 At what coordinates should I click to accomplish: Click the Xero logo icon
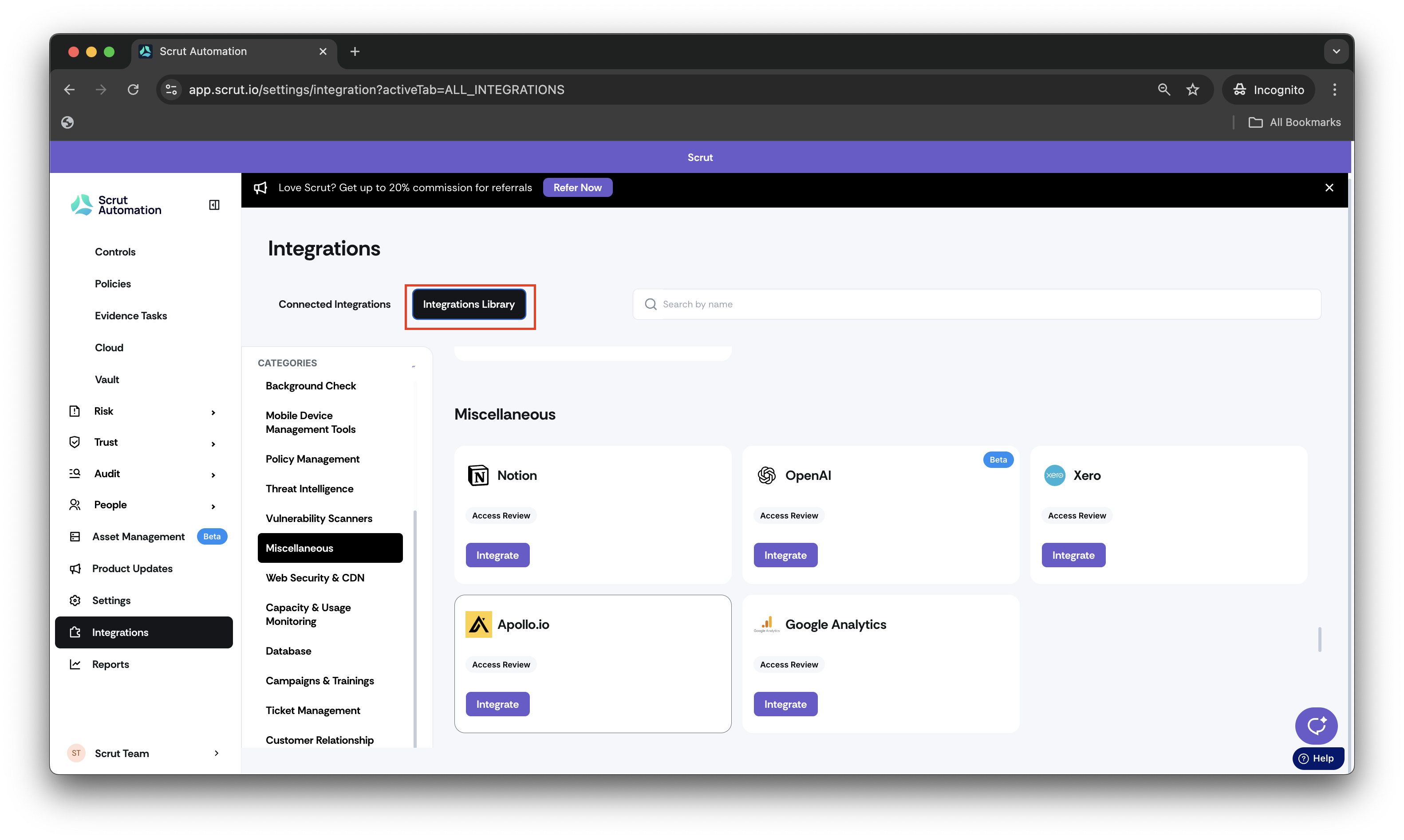click(x=1054, y=475)
